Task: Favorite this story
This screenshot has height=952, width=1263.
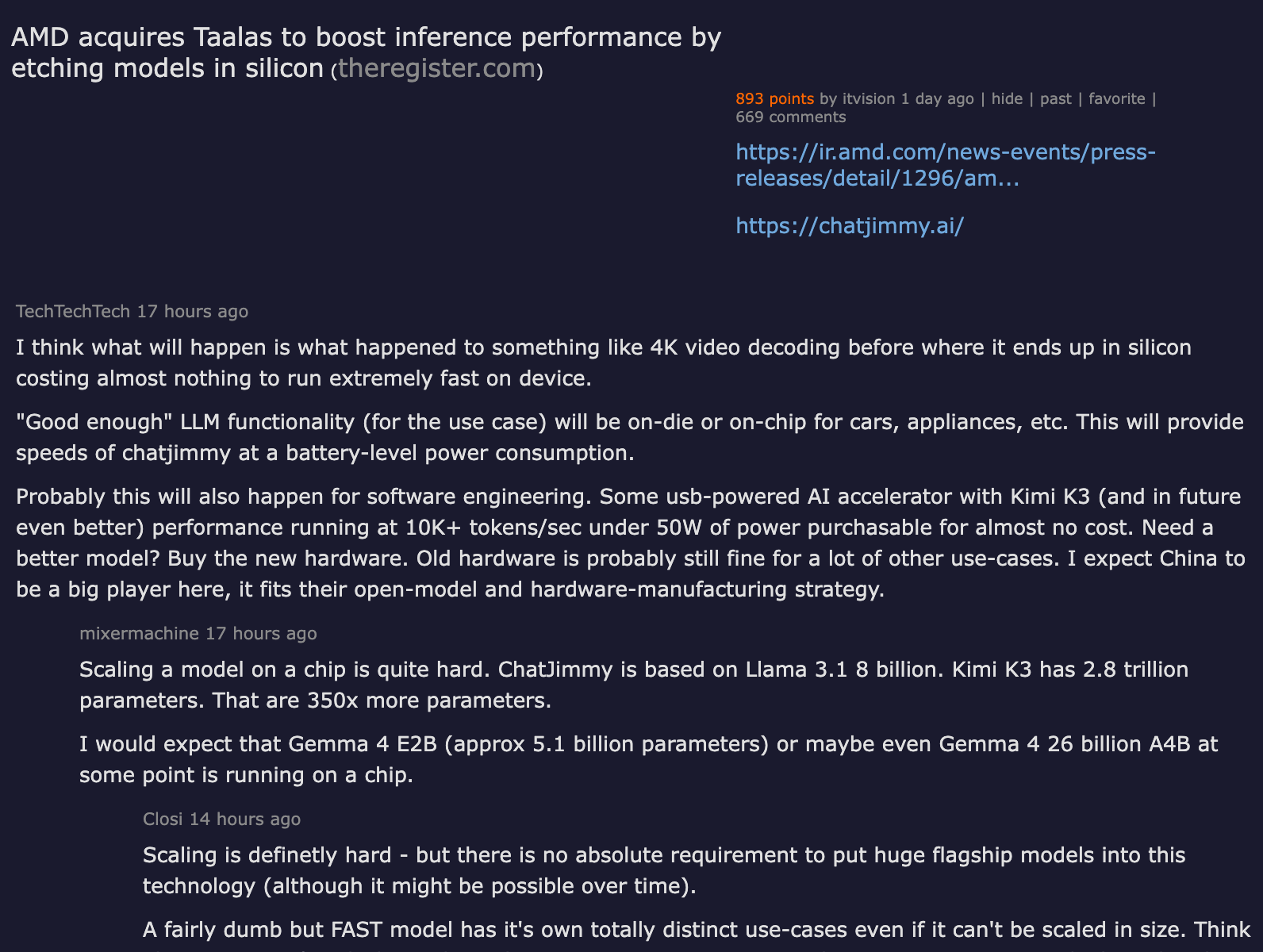Action: coord(1117,98)
